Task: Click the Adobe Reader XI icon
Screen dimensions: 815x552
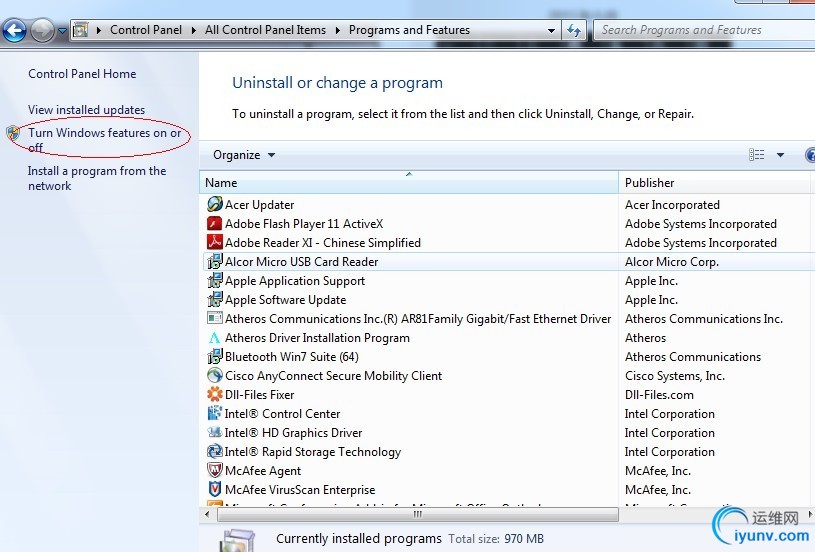Action: click(215, 242)
